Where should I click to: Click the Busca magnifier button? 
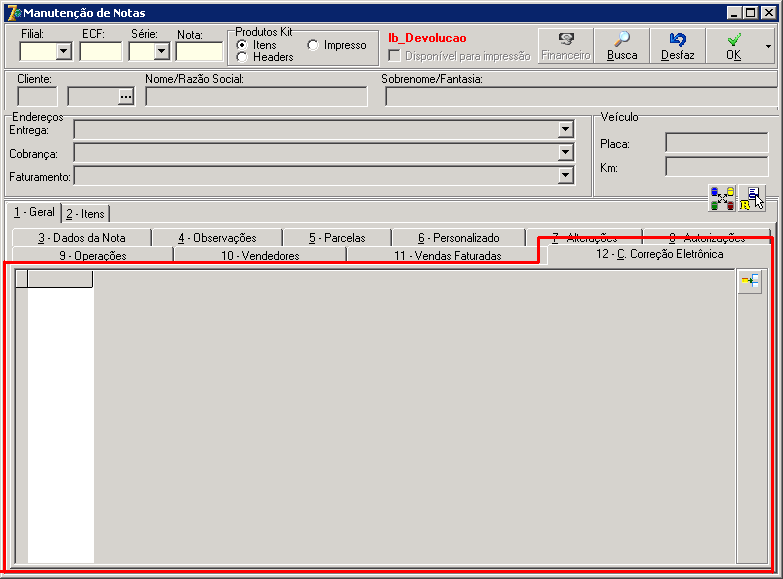(622, 46)
